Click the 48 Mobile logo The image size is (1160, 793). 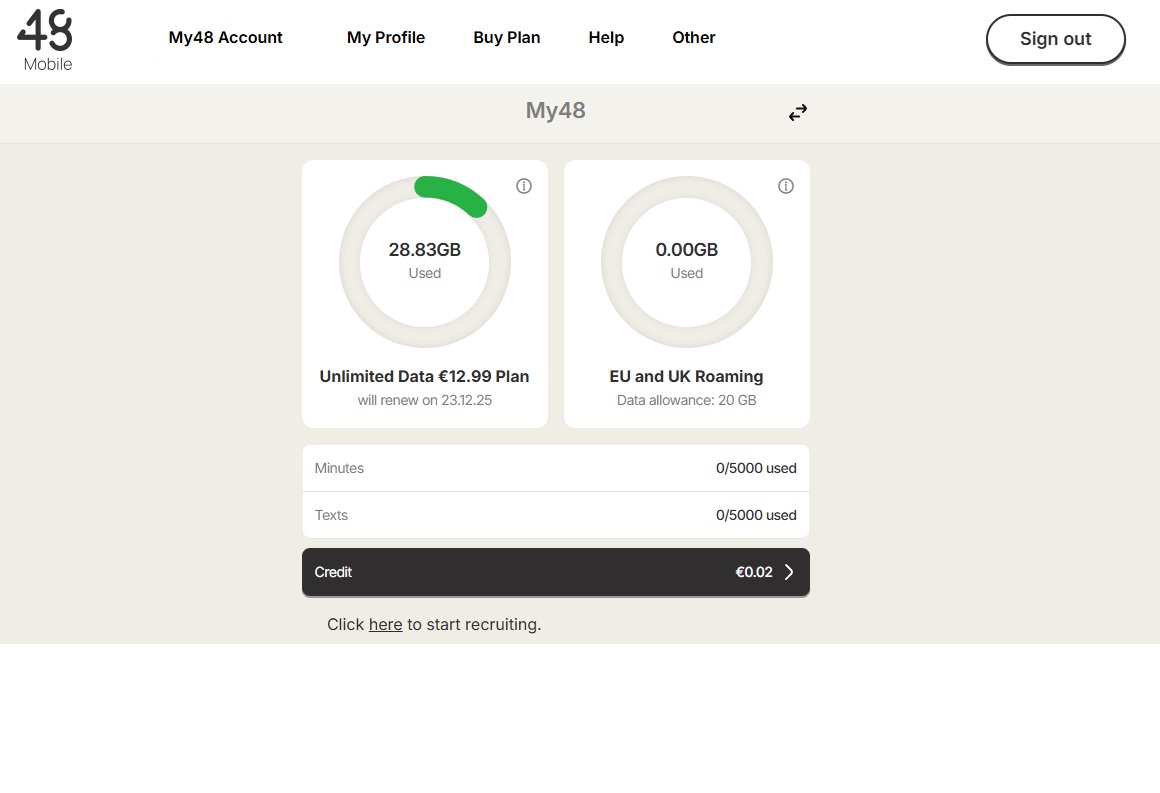(x=45, y=41)
